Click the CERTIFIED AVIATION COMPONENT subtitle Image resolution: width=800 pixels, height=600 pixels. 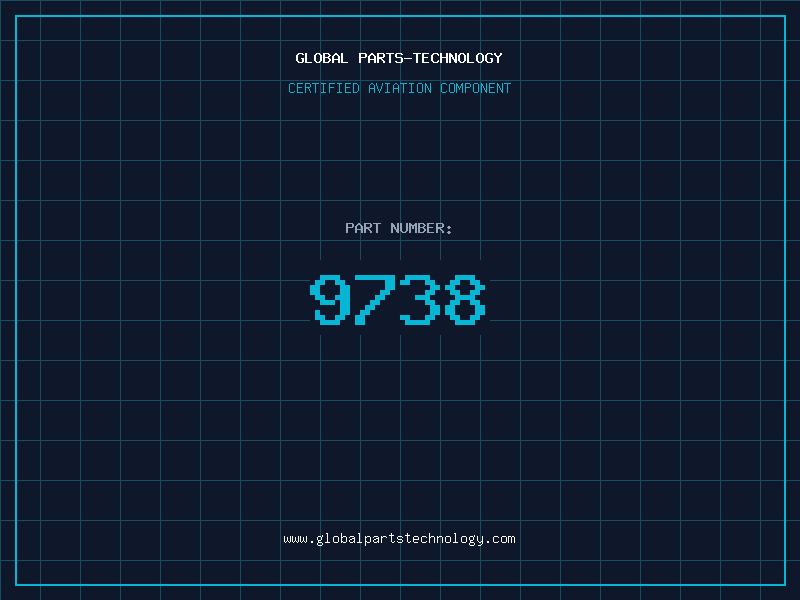click(399, 88)
